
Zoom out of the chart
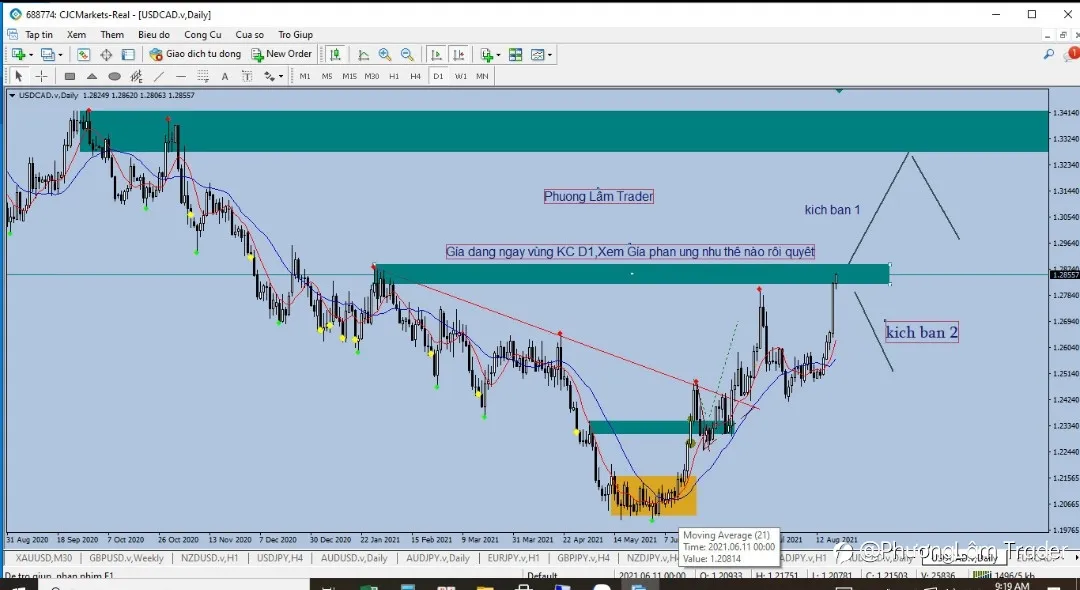[407, 54]
